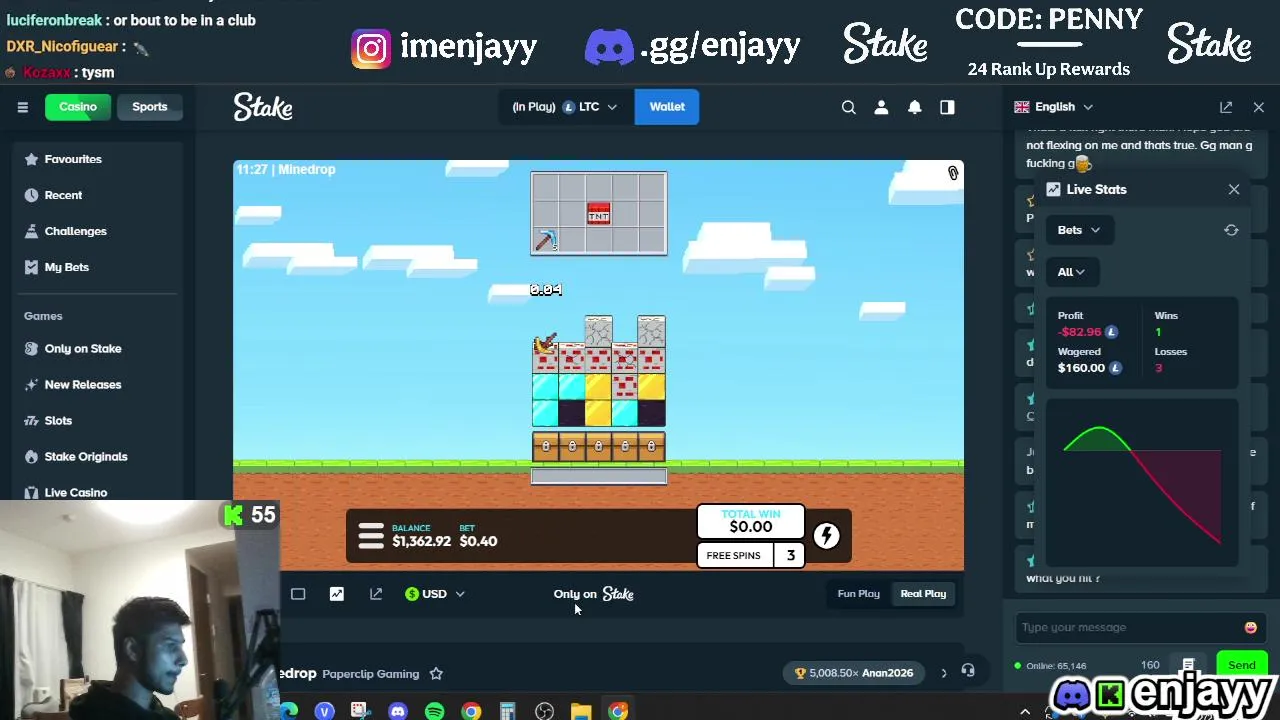Mute game sound via paperclip icon
Image resolution: width=1280 pixels, height=720 pixels.
click(x=953, y=173)
